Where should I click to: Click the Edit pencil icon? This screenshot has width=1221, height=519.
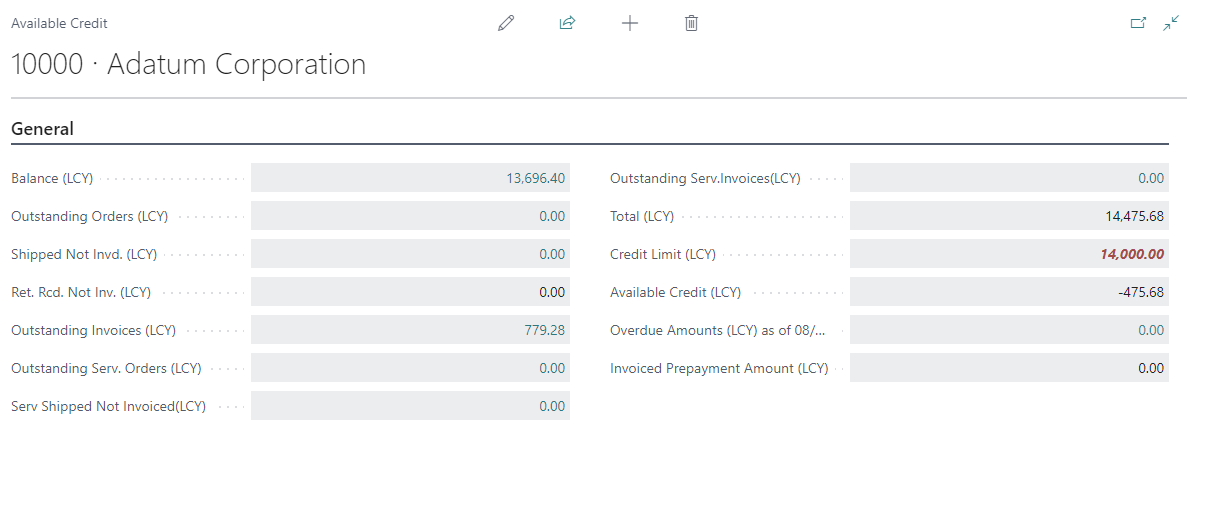(506, 23)
